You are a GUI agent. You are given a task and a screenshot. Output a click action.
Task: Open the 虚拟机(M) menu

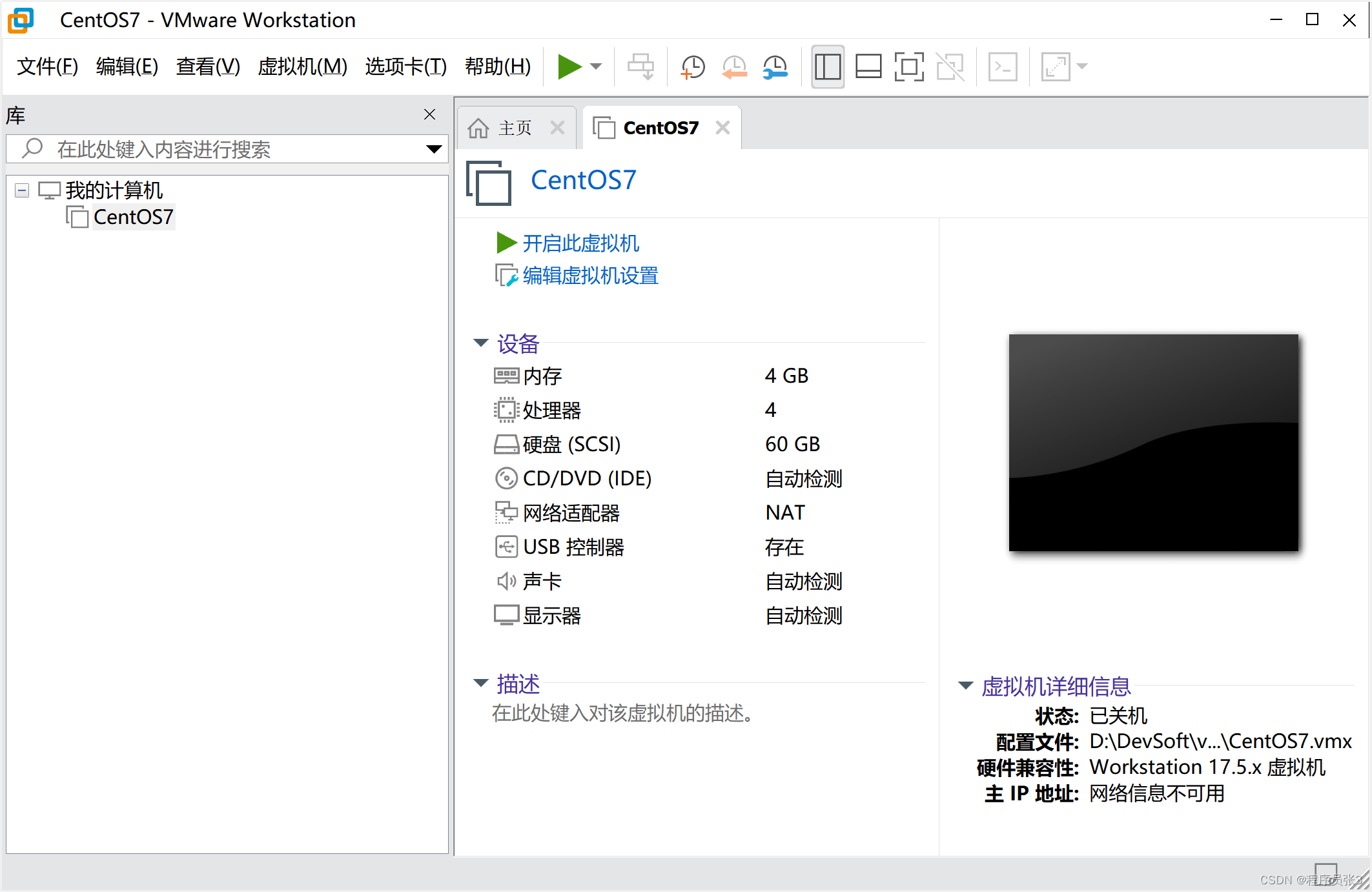[302, 66]
